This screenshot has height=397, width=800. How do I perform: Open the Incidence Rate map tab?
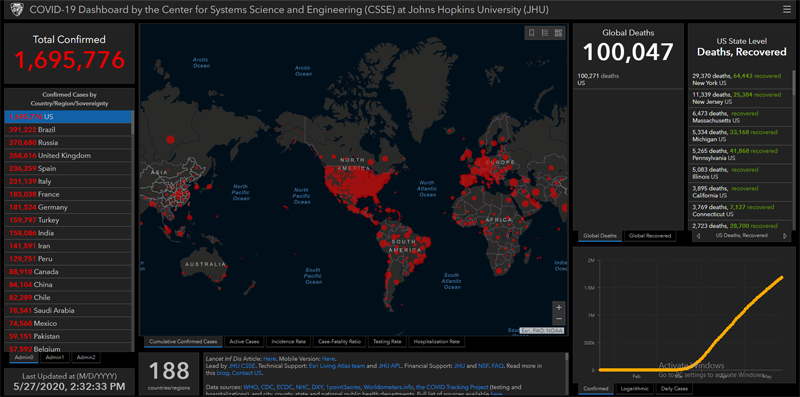289,341
